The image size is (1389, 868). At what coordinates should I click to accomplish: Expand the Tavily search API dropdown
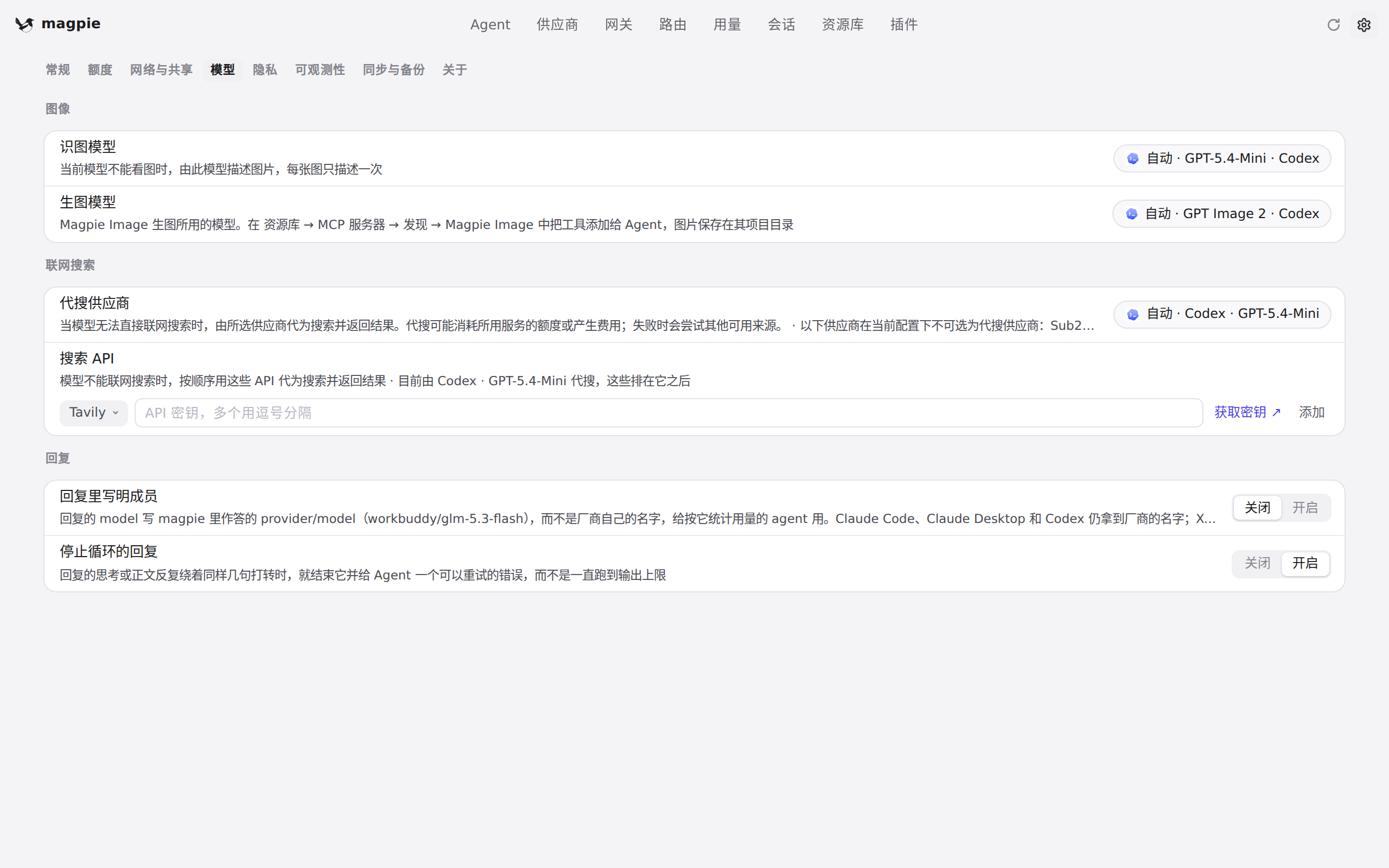(x=93, y=413)
